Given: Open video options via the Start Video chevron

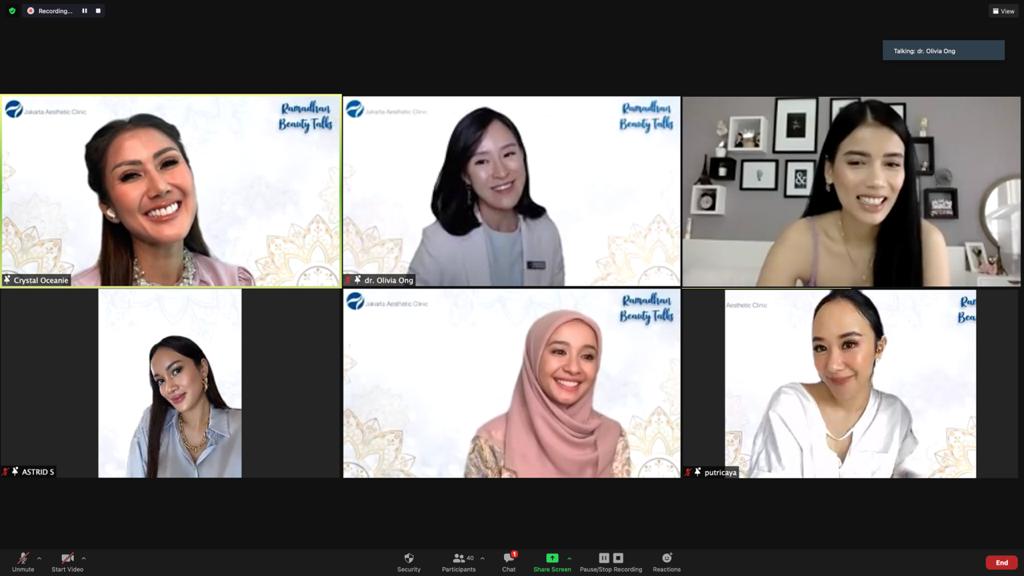Looking at the screenshot, I should (x=84, y=558).
